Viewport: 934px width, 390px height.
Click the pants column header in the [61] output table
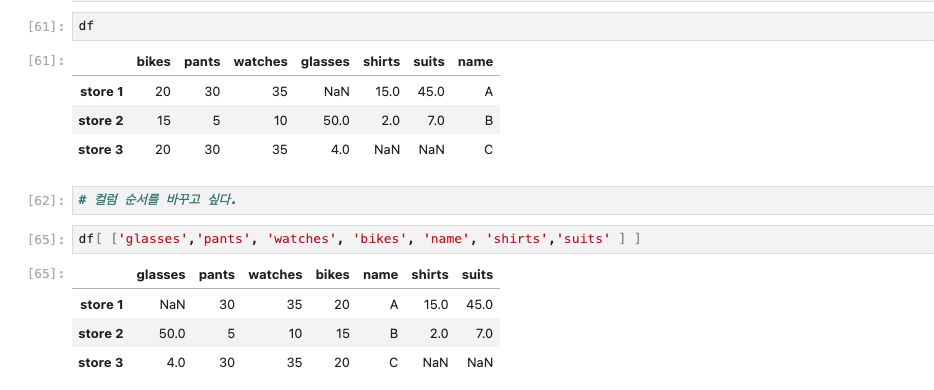[x=202, y=62]
